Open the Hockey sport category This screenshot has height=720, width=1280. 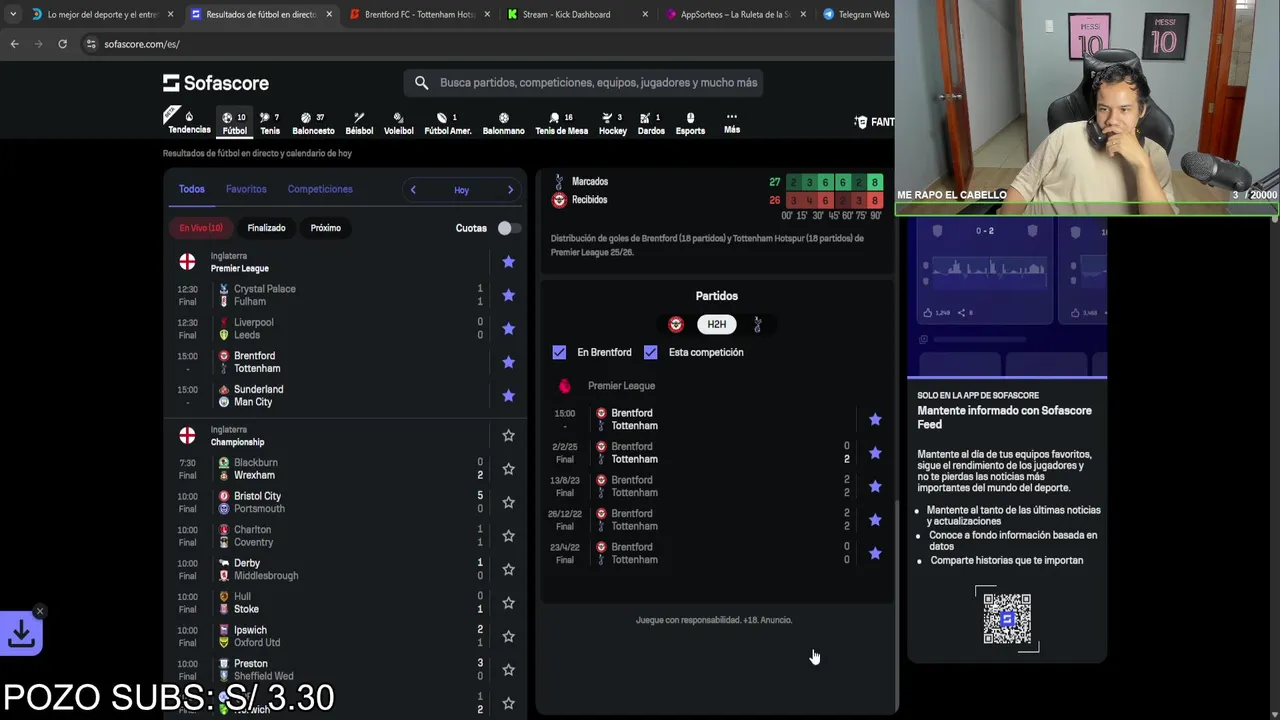pos(612,123)
